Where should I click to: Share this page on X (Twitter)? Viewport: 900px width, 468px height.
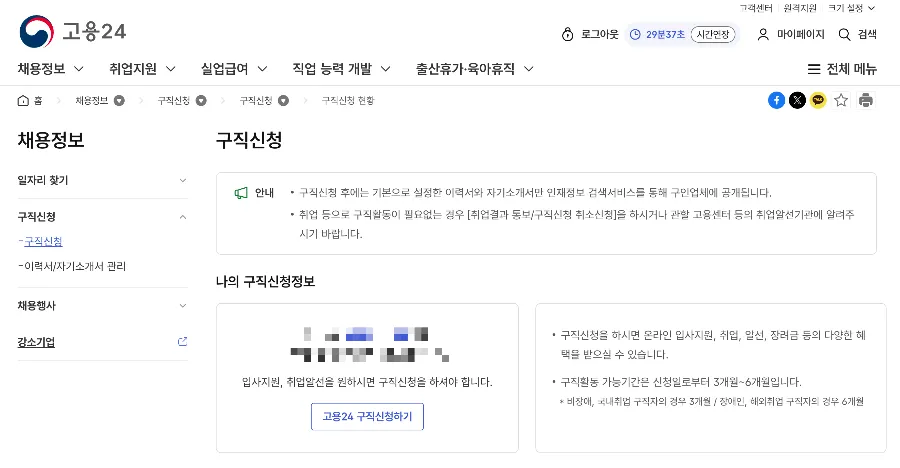(x=797, y=100)
